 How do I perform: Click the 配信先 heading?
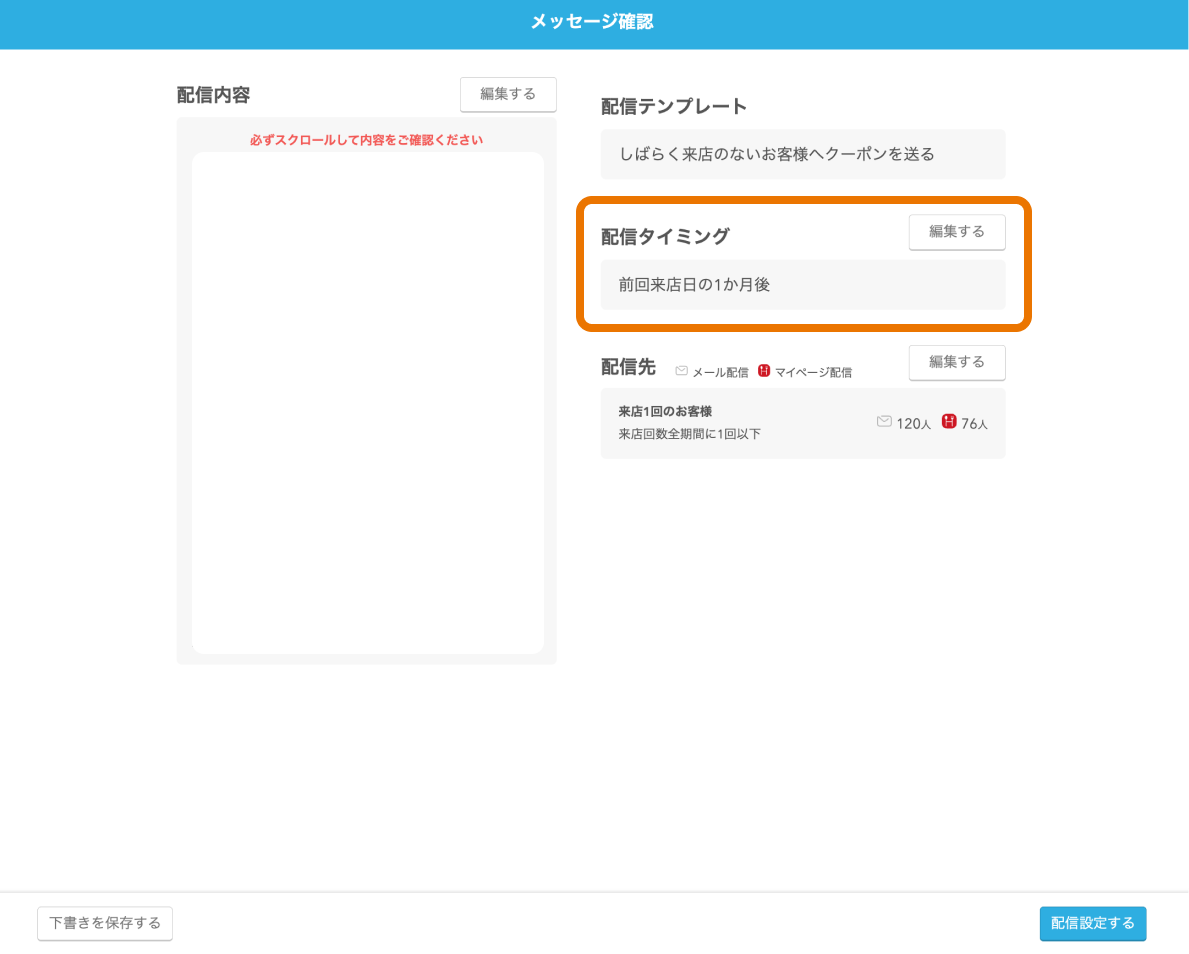tap(628, 367)
